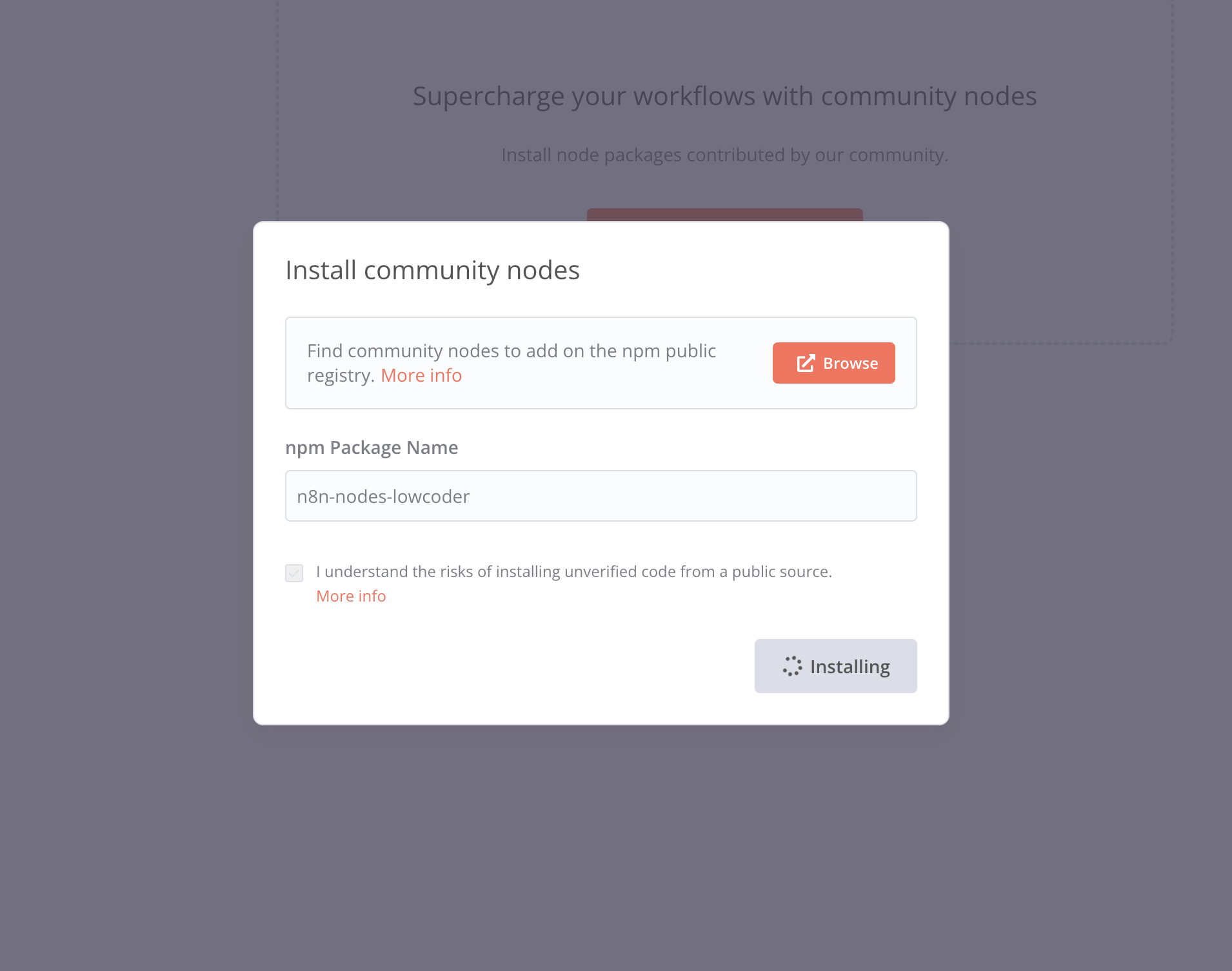The height and width of the screenshot is (971, 1232).
Task: Click the loading spinner icon beside Installing
Action: 792,666
